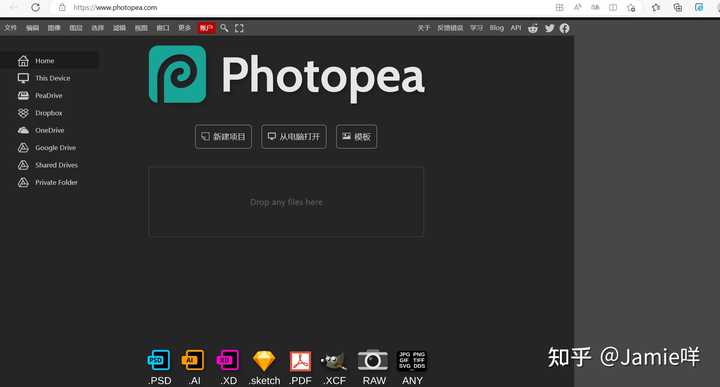The width and height of the screenshot is (720, 387).
Task: Click the .AI format icon
Action: (x=193, y=360)
